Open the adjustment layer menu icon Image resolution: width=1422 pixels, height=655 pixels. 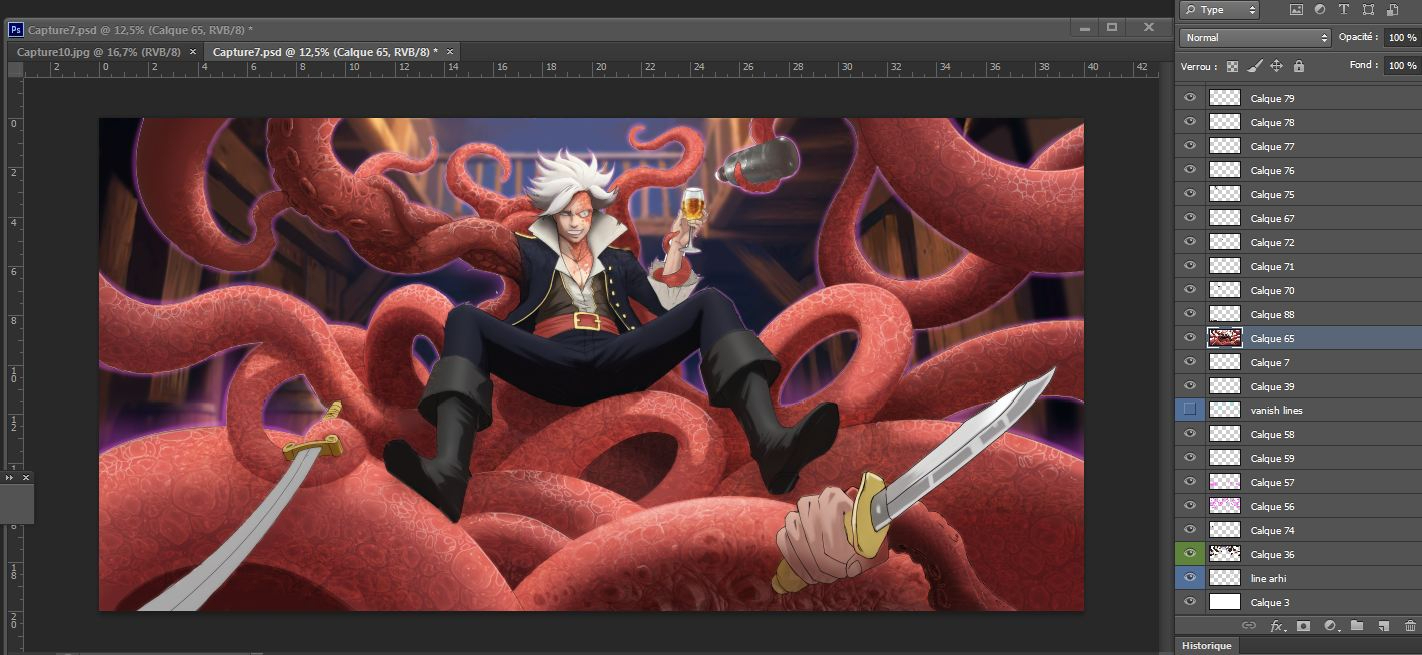tap(1330, 626)
